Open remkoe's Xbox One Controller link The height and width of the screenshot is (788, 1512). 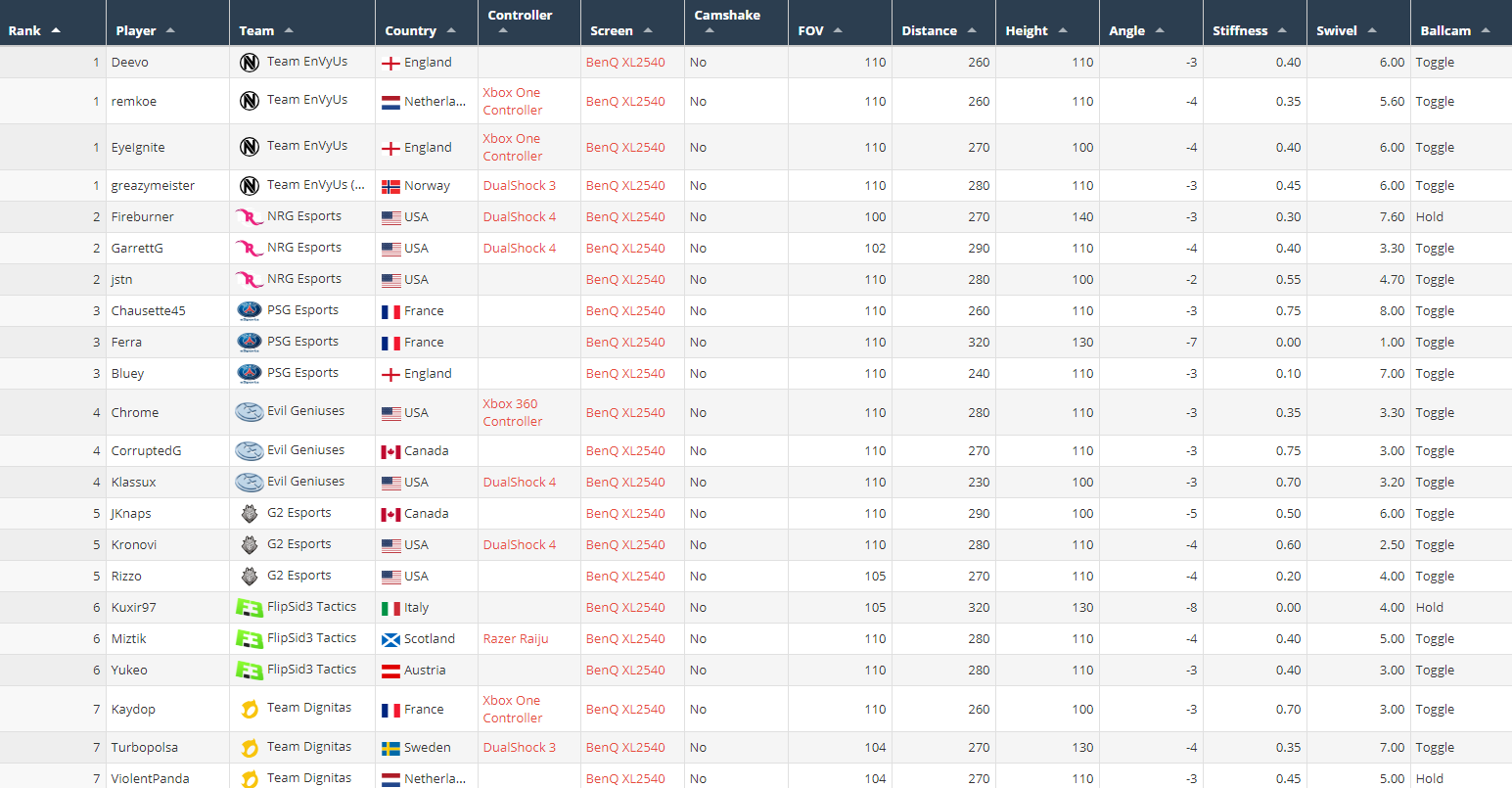click(512, 102)
